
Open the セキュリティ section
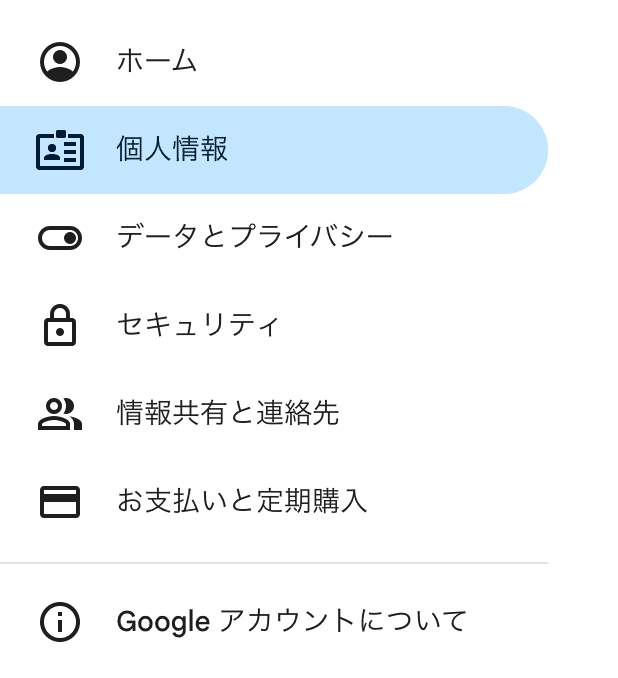[x=198, y=325]
